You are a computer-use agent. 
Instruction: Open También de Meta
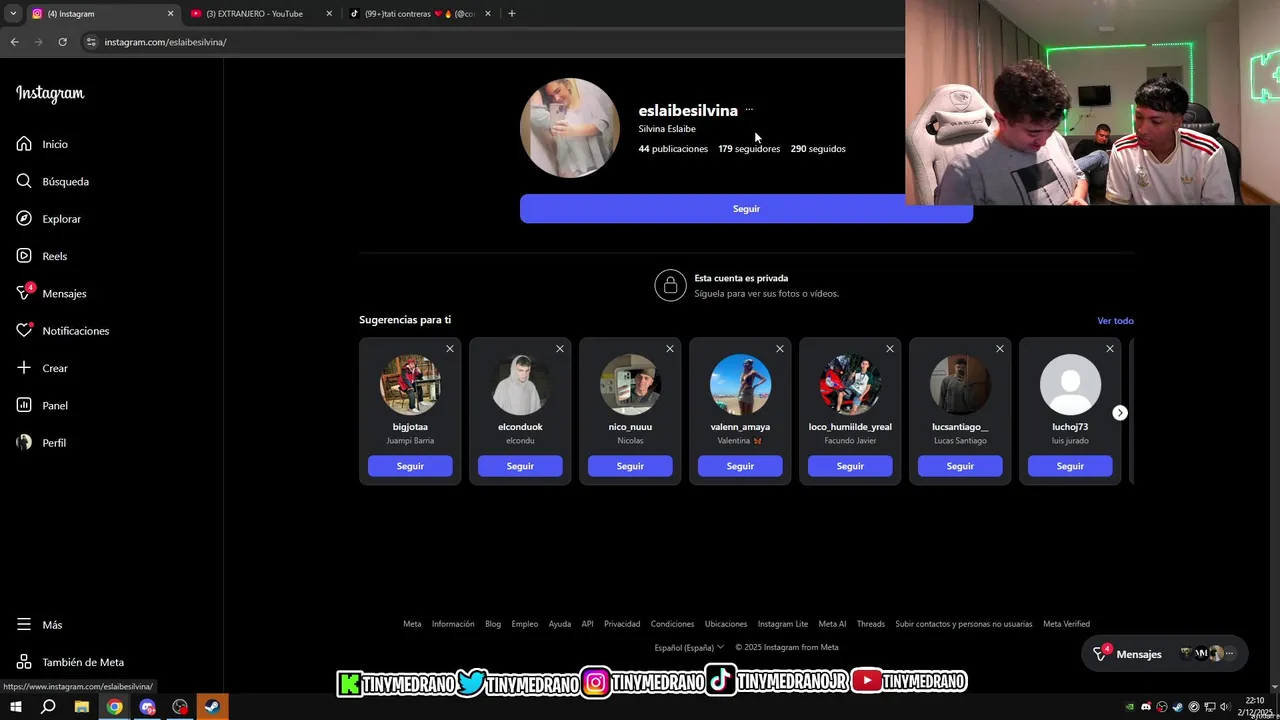[x=70, y=662]
